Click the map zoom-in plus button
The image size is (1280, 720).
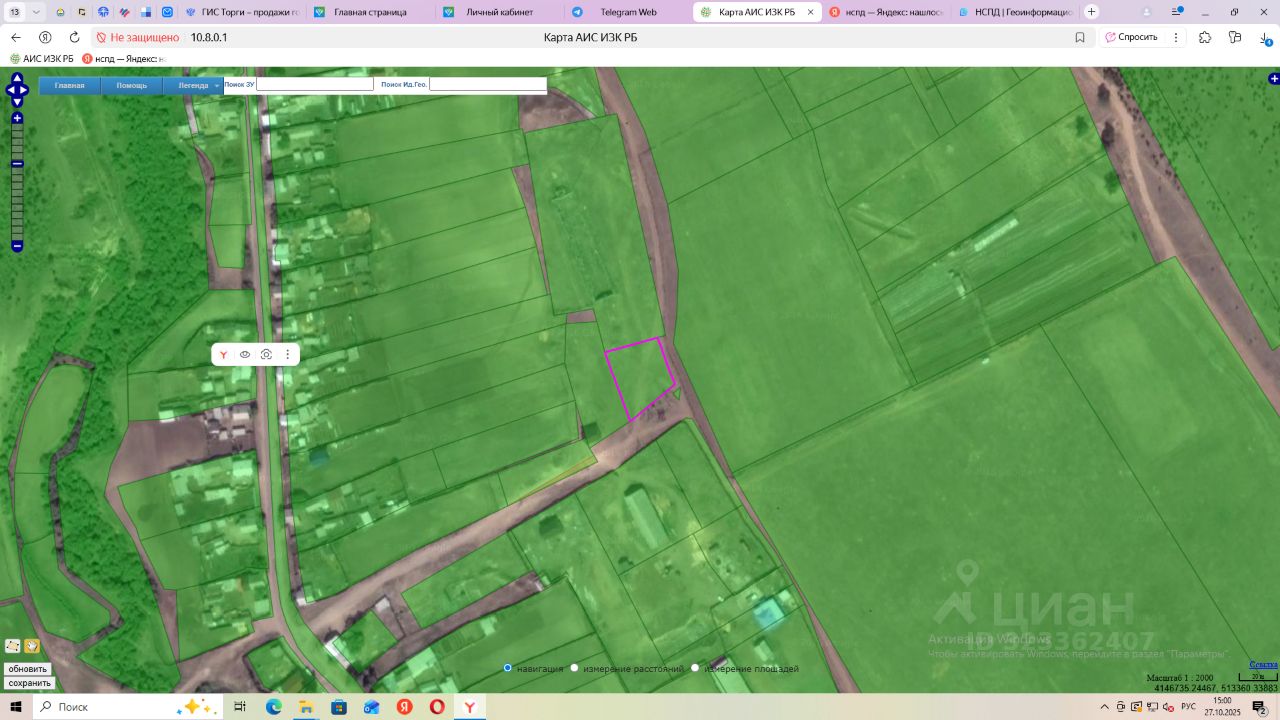(x=17, y=118)
